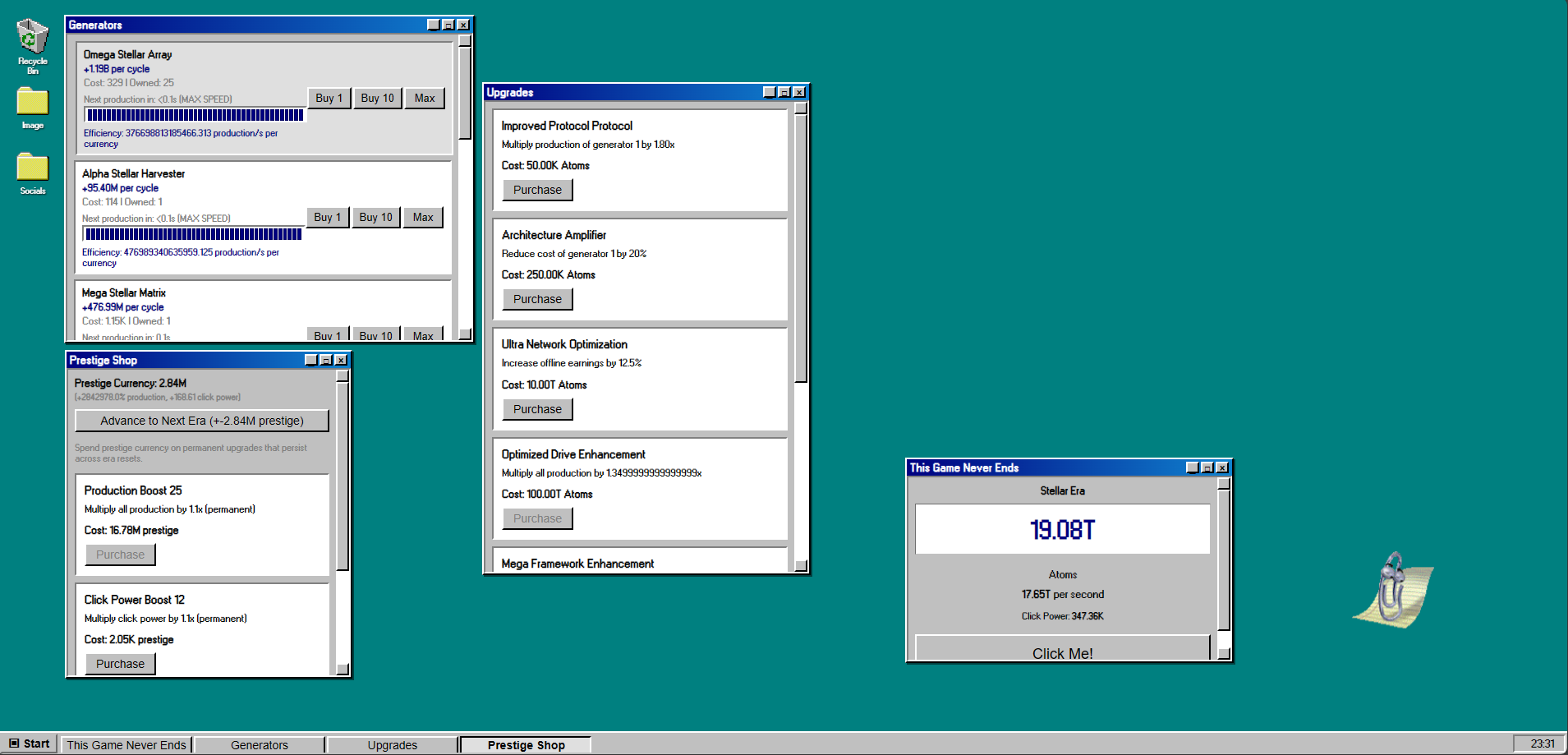
Task: Maximize This Game Never Ends window
Action: click(x=1207, y=467)
